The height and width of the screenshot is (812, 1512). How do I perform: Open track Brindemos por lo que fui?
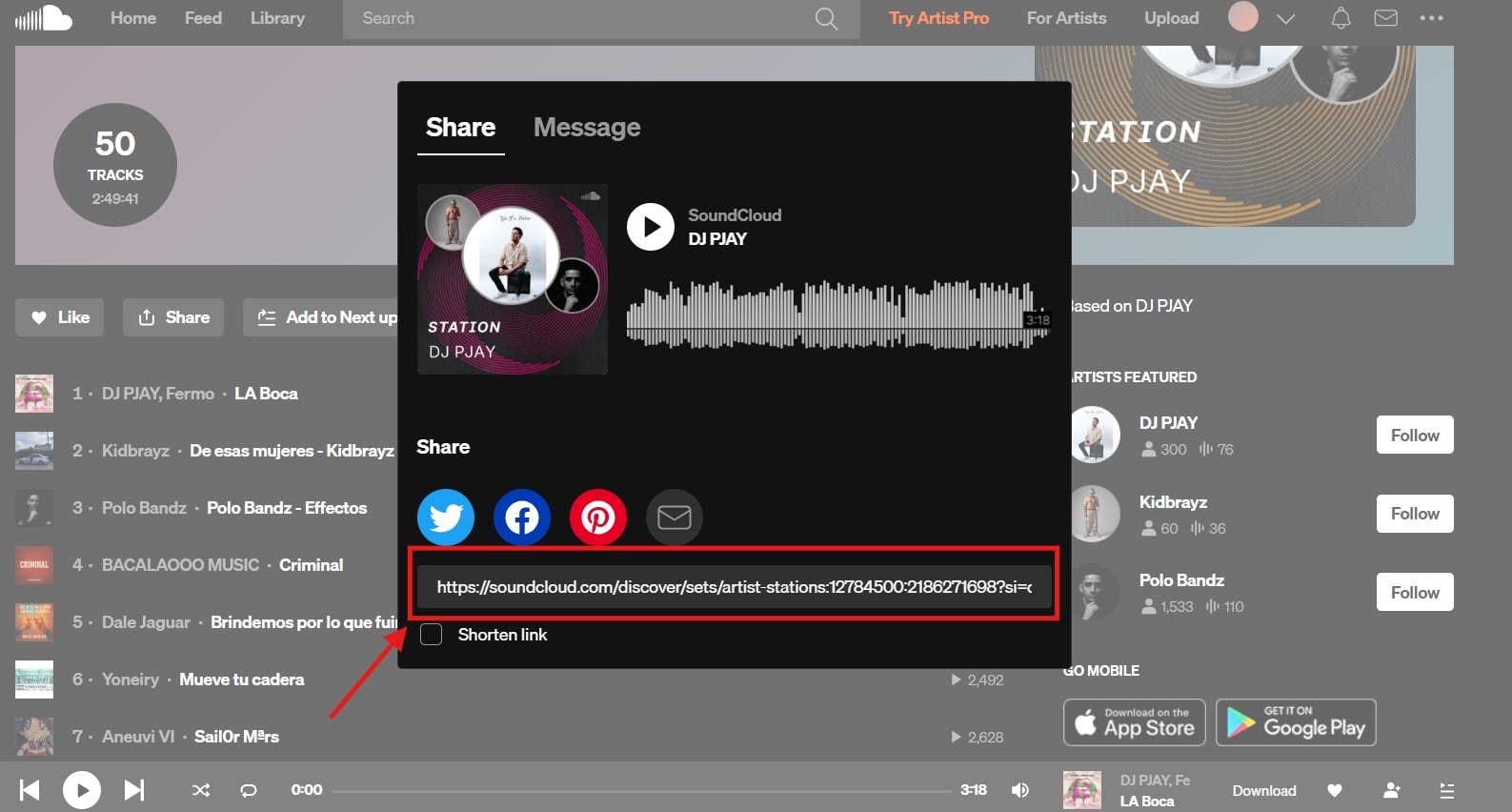pyautogui.click(x=304, y=622)
